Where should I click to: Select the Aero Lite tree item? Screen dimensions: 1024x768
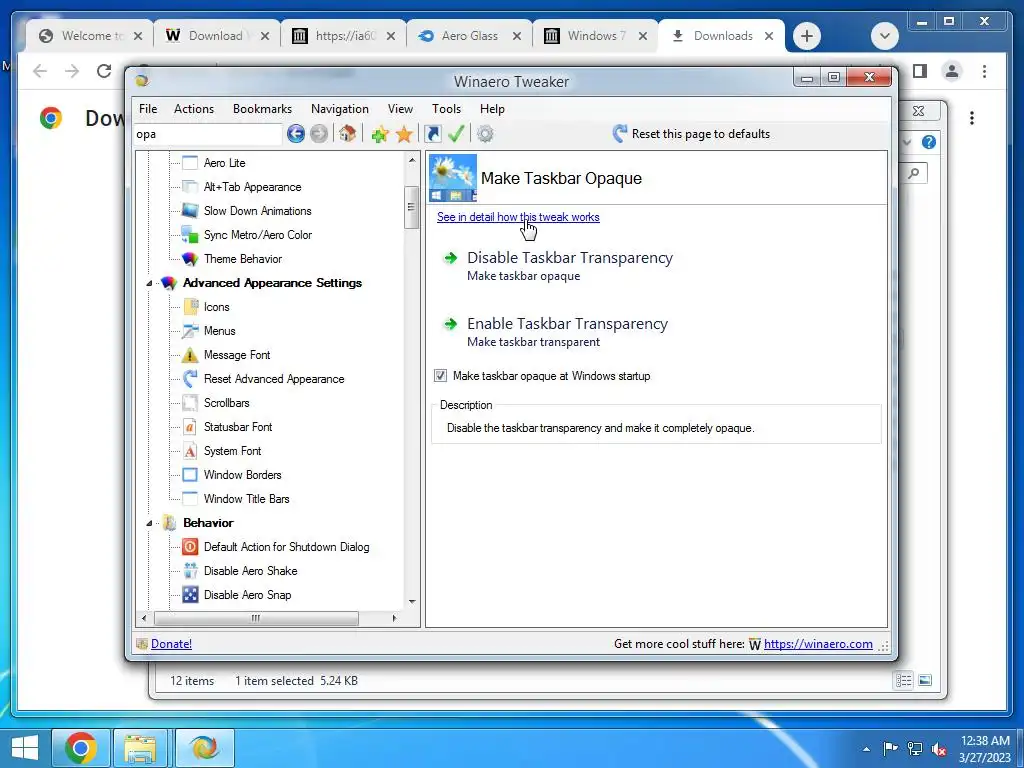pos(224,163)
